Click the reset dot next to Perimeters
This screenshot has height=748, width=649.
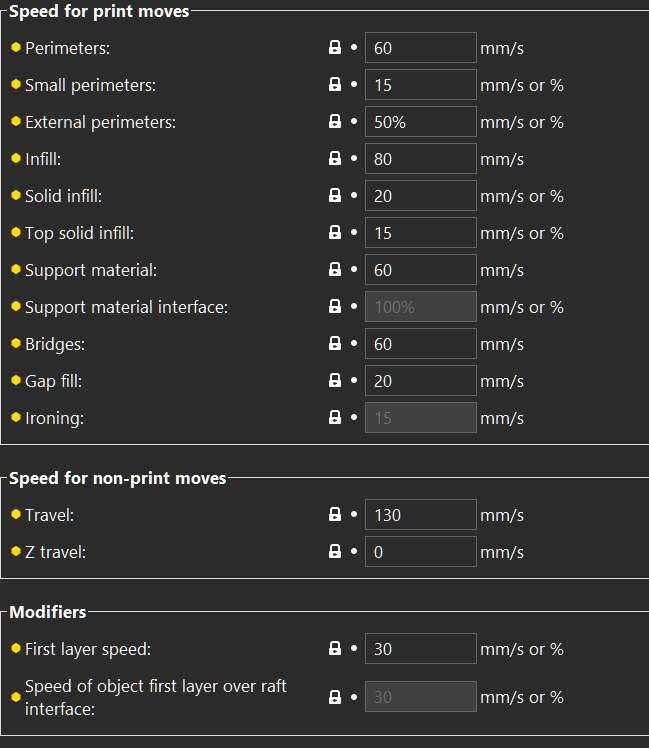coord(354,47)
